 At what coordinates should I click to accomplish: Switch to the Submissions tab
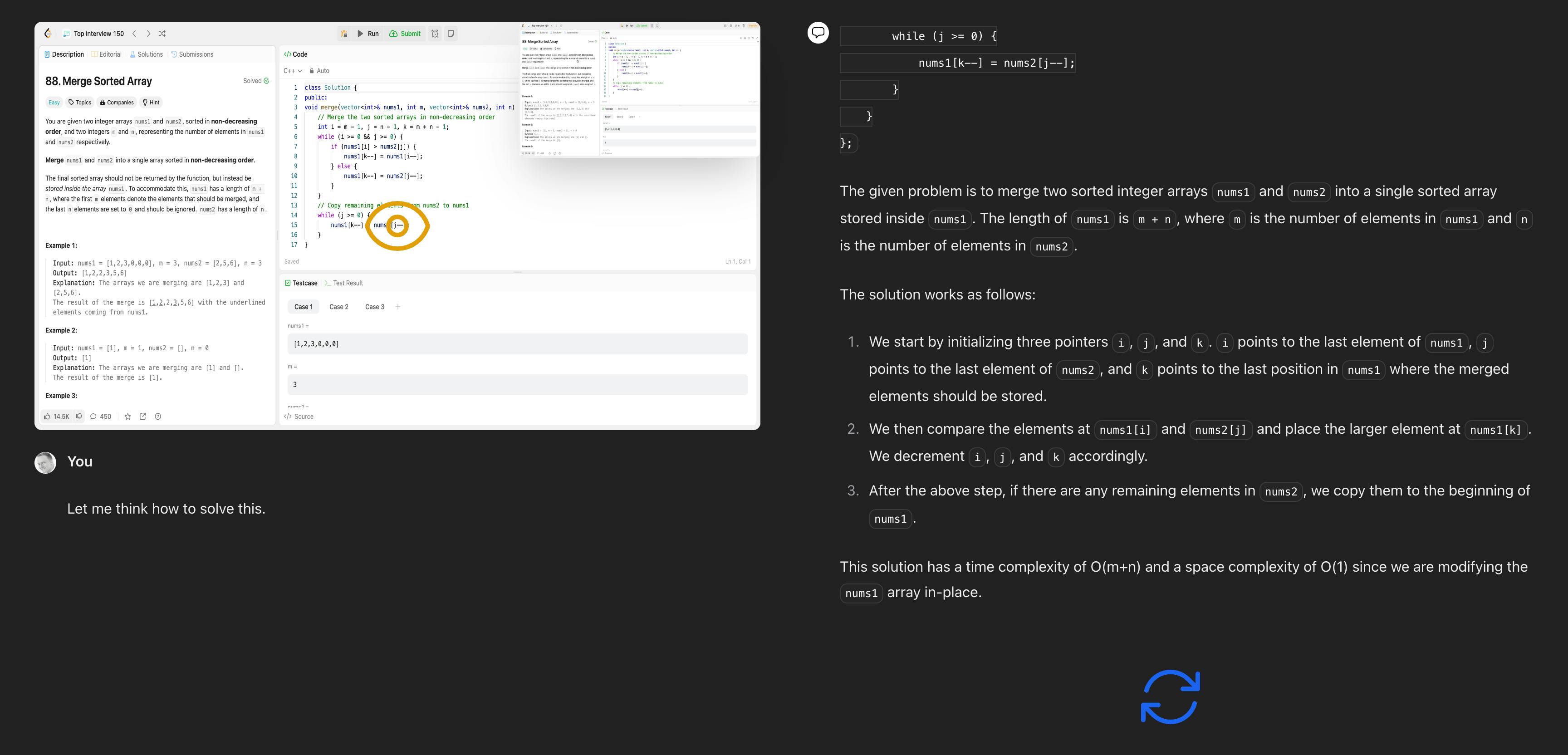[192, 54]
